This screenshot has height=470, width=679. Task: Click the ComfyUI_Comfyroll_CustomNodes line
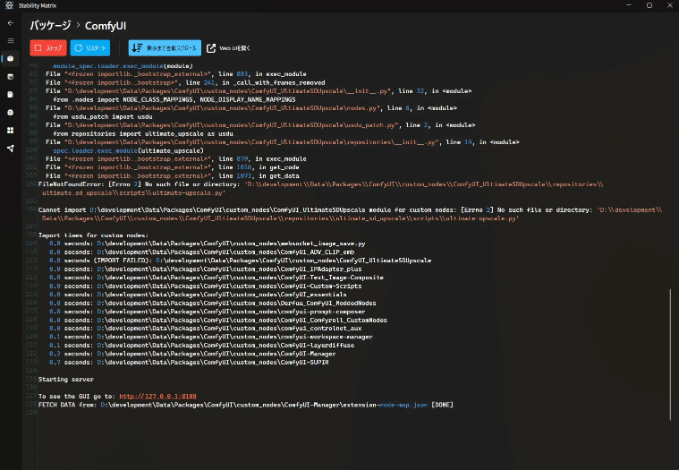(x=218, y=320)
